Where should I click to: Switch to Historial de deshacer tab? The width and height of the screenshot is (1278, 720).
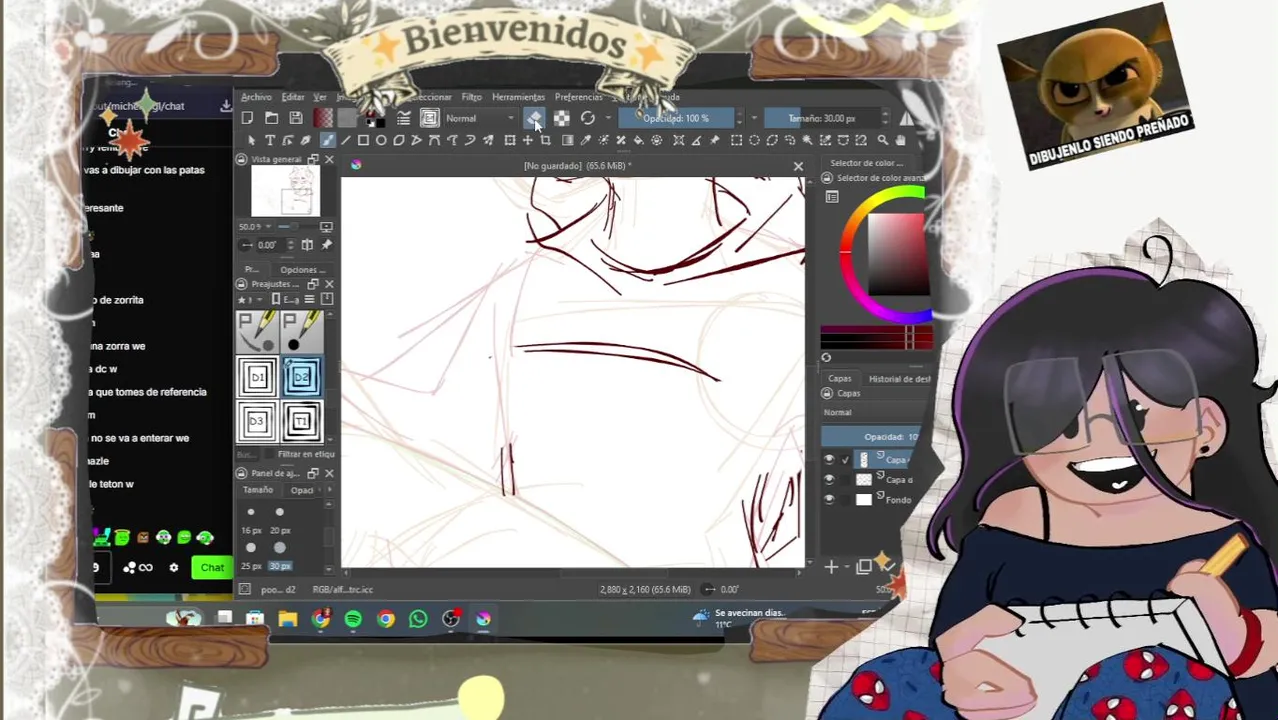[899, 379]
